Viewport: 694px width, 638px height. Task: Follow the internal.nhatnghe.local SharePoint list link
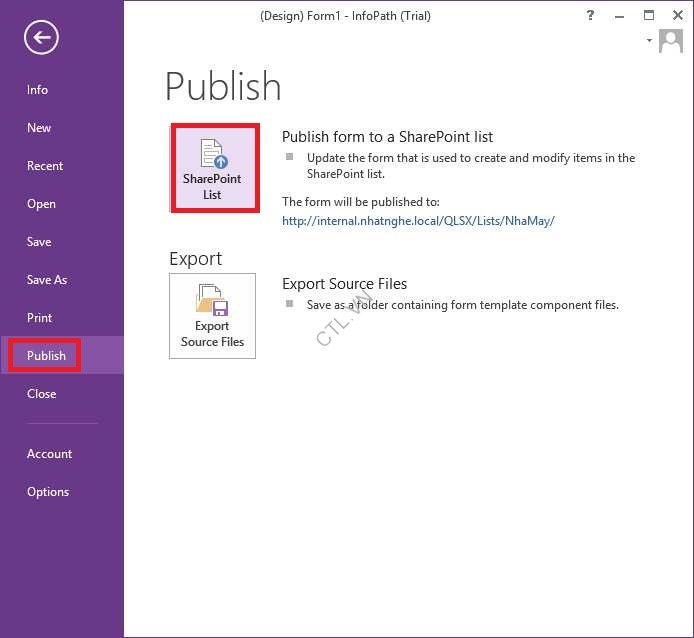pos(418,221)
